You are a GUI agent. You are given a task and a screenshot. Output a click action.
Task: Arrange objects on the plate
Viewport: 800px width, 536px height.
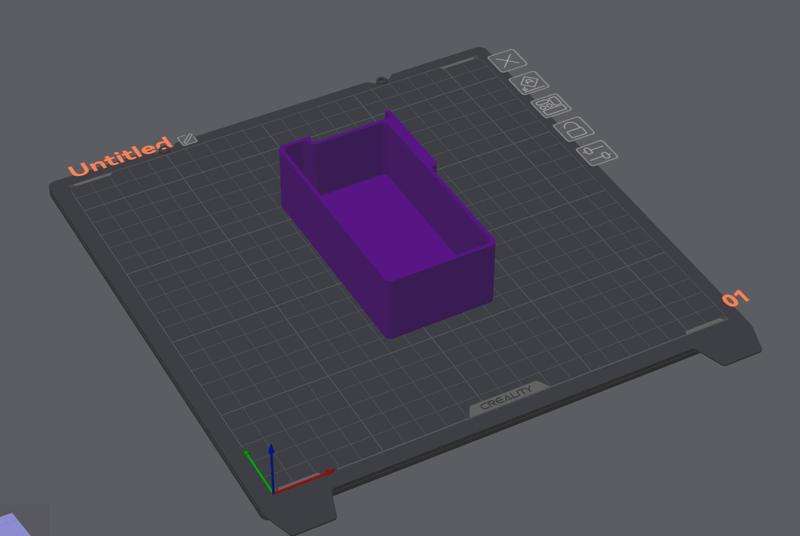[551, 106]
